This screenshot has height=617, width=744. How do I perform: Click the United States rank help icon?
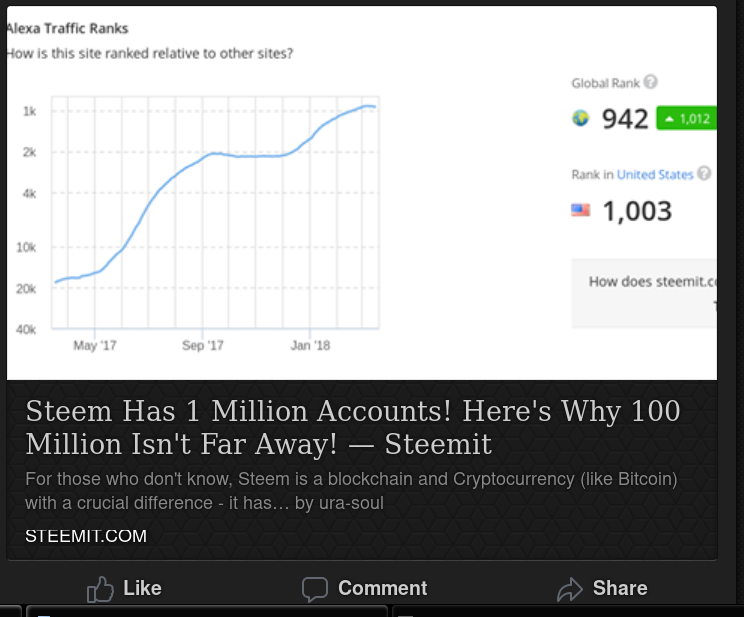pos(705,174)
